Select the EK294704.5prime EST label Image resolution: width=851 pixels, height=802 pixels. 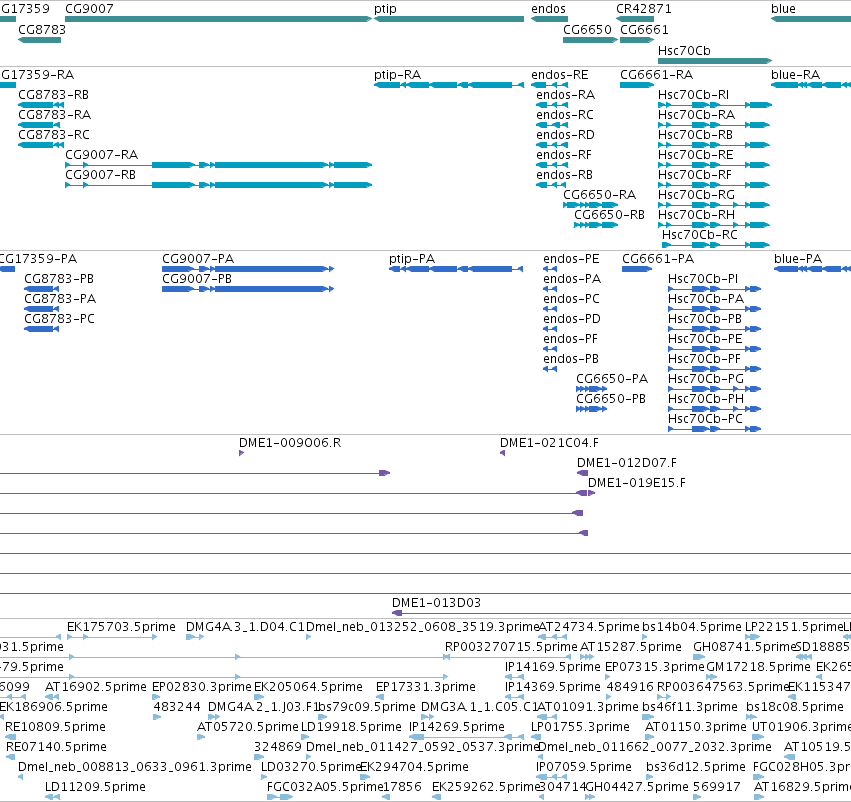click(x=415, y=767)
